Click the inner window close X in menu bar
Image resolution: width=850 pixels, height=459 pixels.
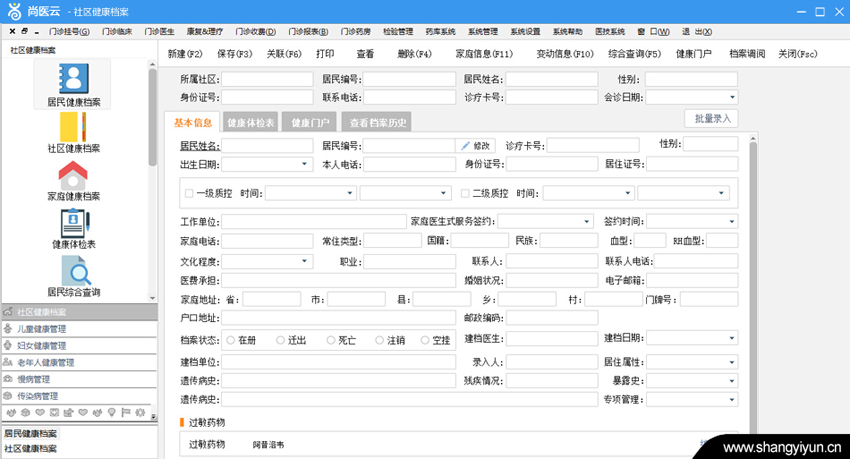pos(12,31)
